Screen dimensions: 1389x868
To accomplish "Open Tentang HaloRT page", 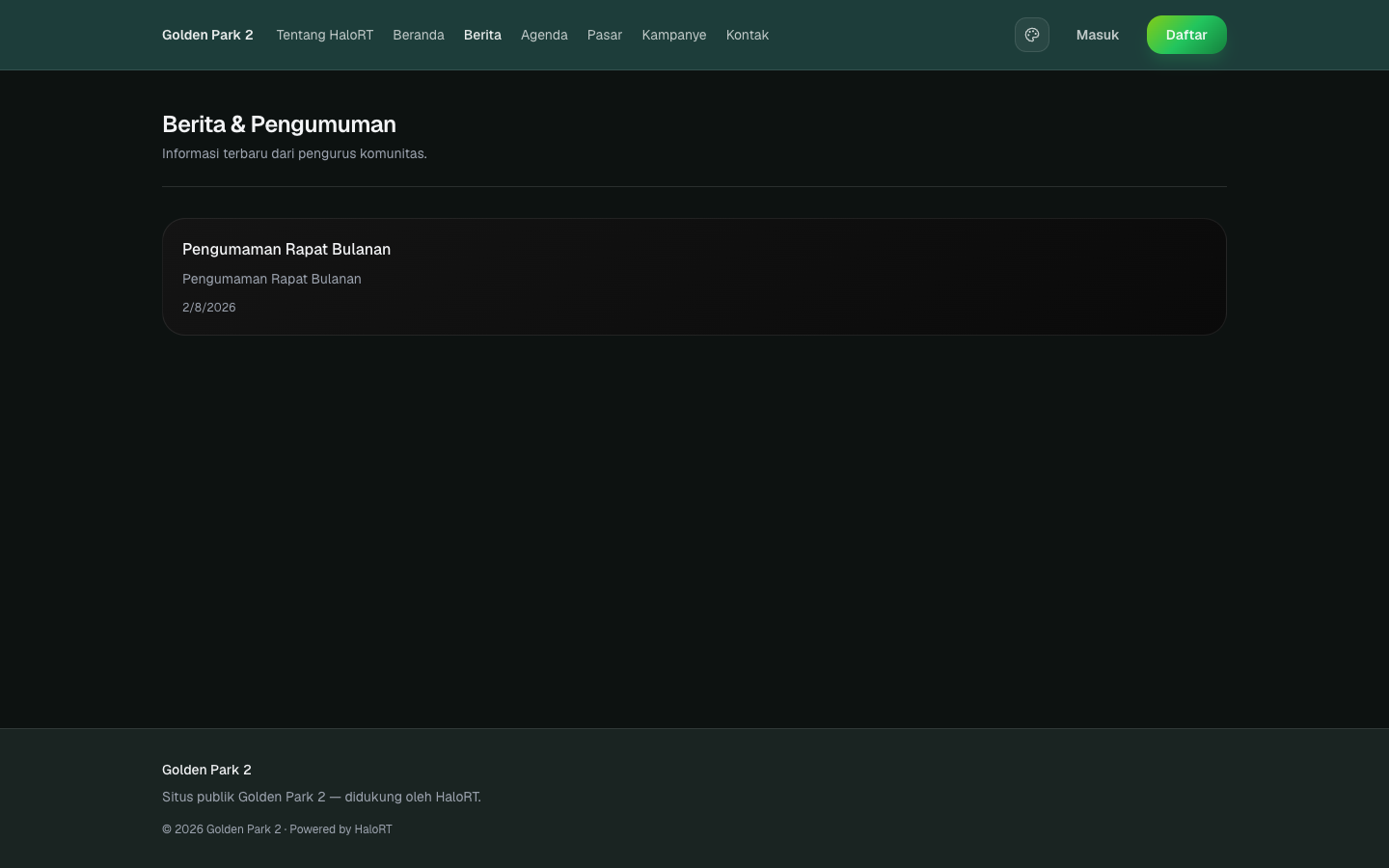I will point(324,35).
